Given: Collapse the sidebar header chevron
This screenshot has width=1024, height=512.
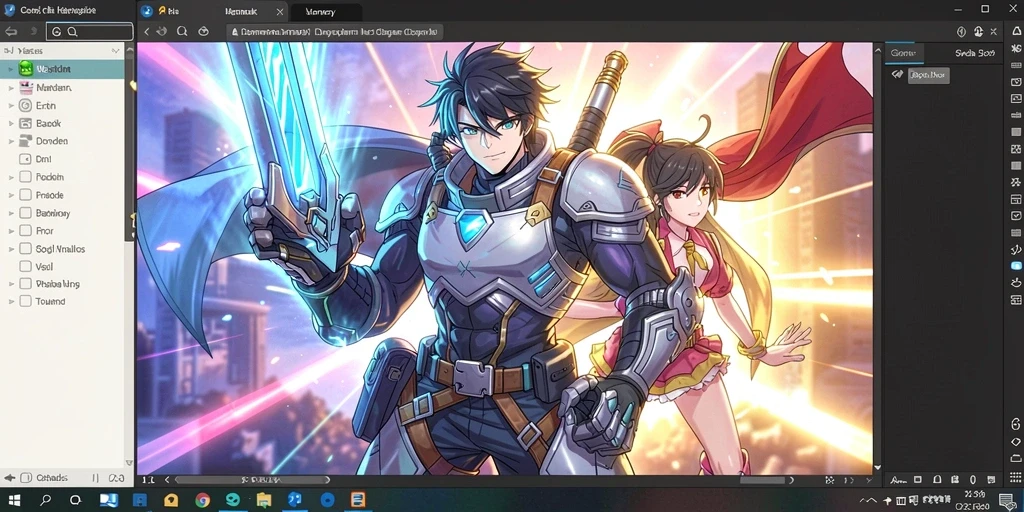Looking at the screenshot, I should coord(116,50).
